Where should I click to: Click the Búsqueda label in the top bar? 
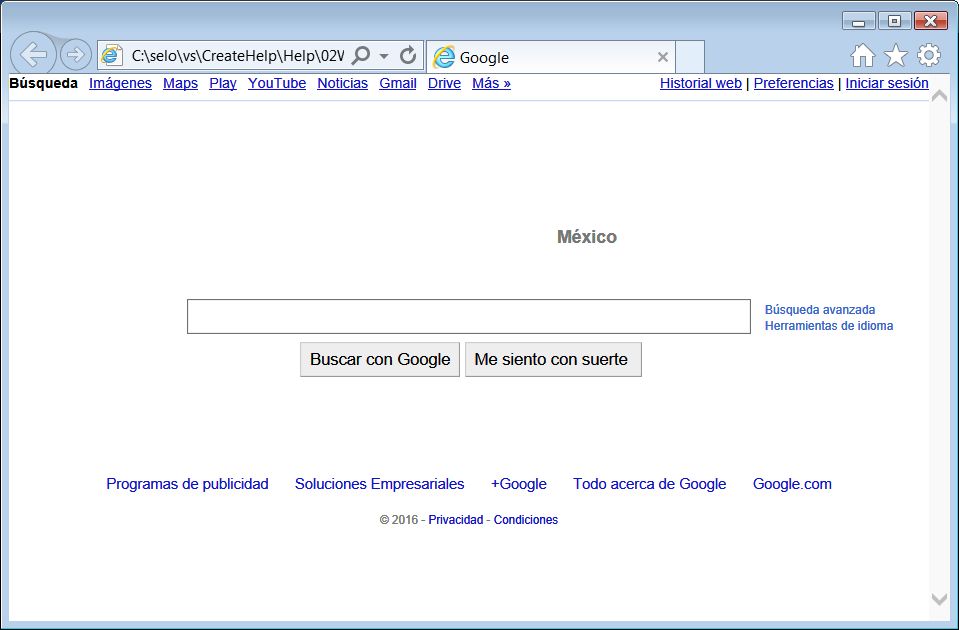pyautogui.click(x=43, y=83)
